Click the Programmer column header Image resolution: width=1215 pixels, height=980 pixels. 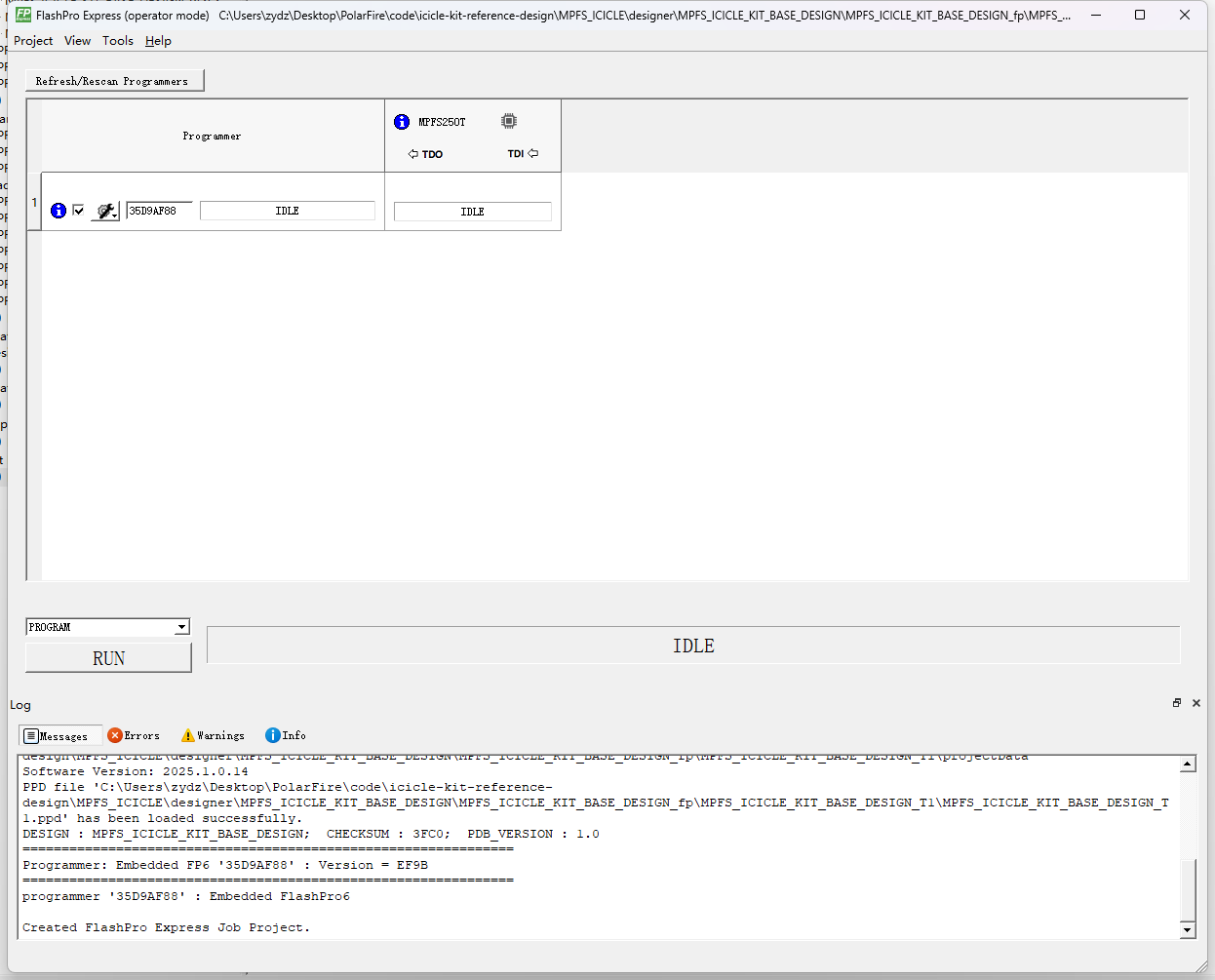tap(212, 137)
